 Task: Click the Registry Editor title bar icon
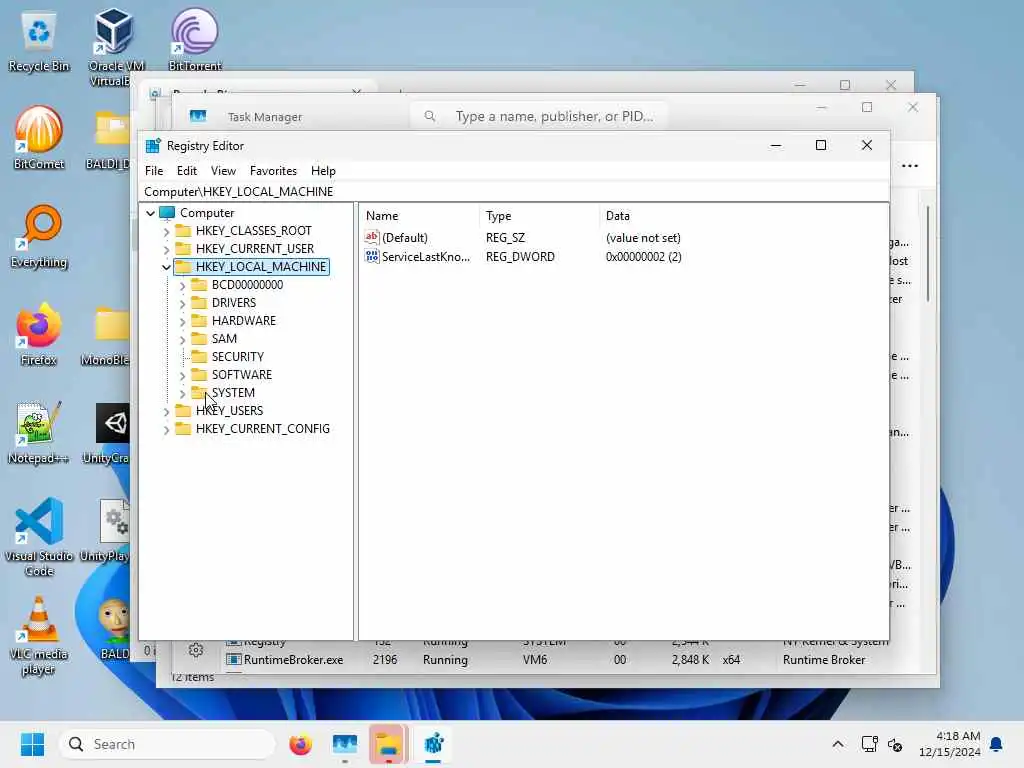pyautogui.click(x=153, y=146)
